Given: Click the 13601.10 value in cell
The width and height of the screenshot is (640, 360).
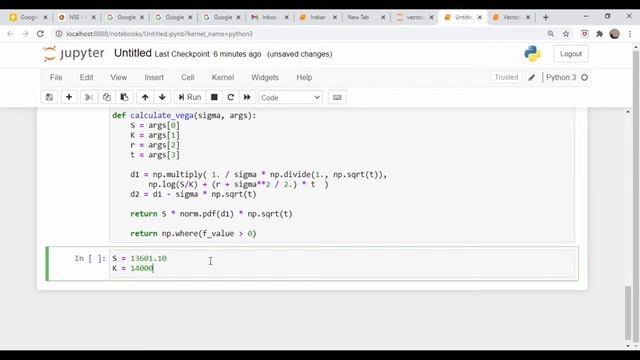Looking at the screenshot, I should (x=148, y=258).
